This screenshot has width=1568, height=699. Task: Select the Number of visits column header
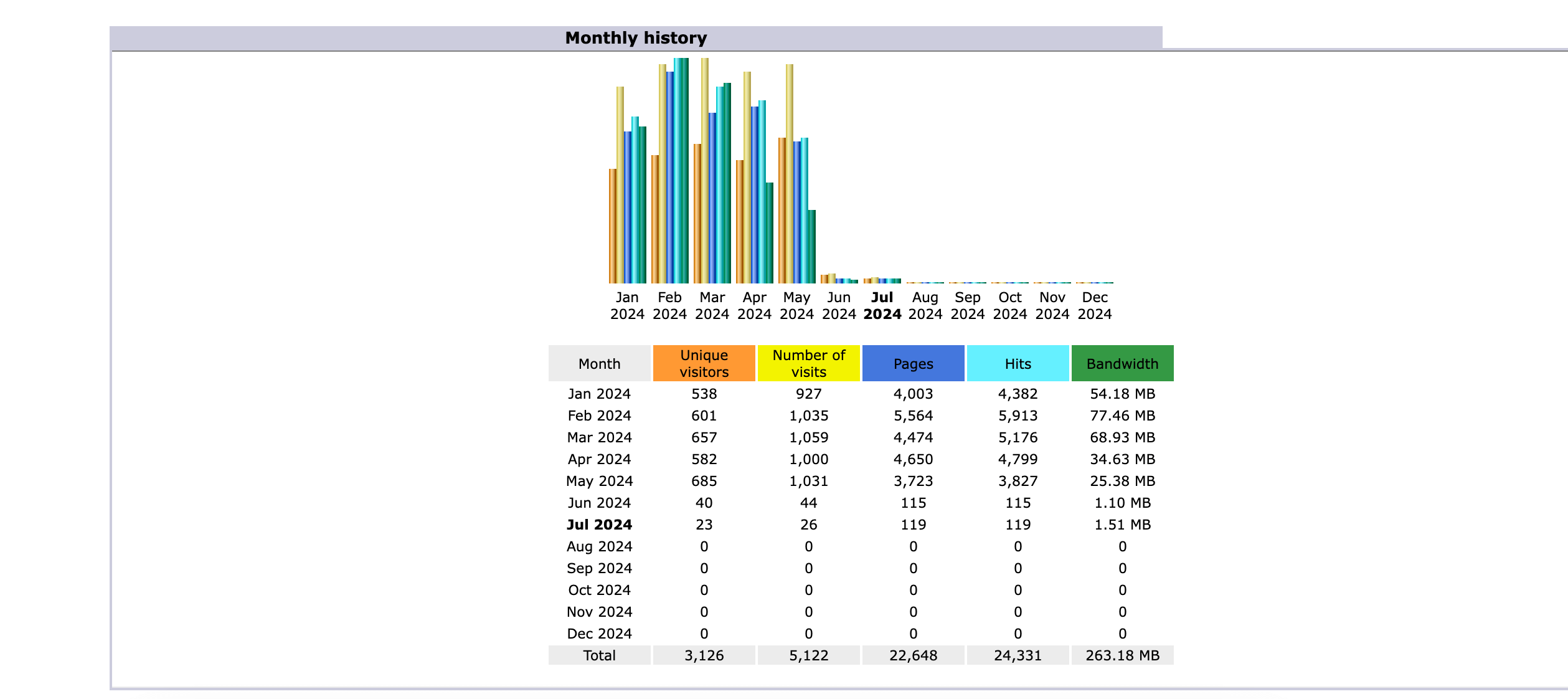(x=809, y=363)
